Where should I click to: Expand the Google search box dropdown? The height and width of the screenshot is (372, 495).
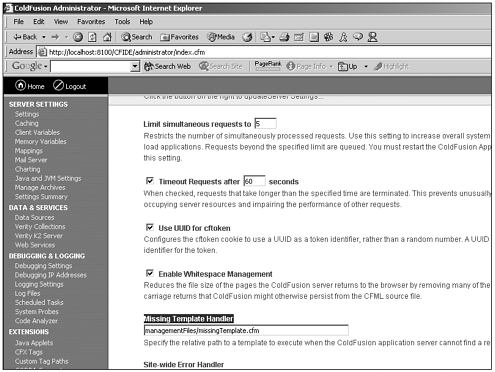(135, 66)
